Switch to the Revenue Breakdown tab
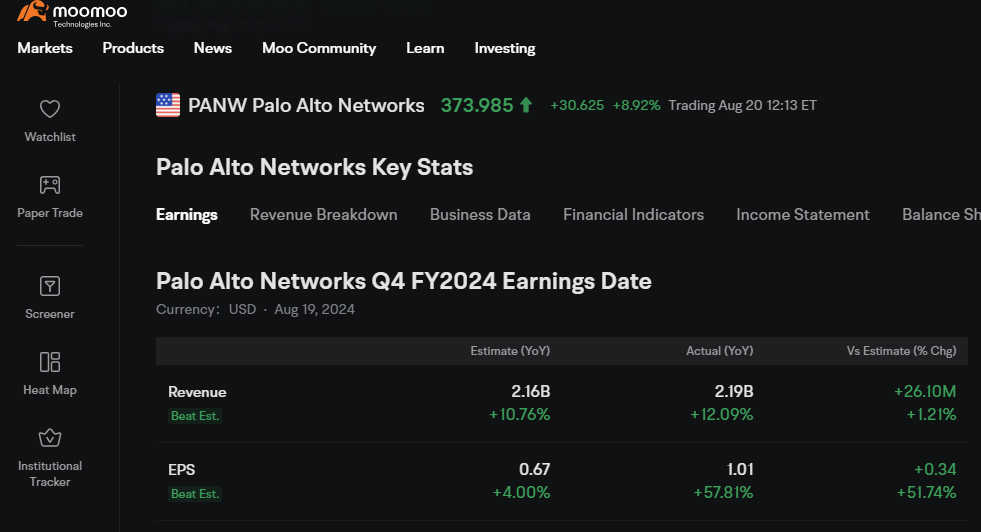The width and height of the screenshot is (981, 532). pos(323,215)
